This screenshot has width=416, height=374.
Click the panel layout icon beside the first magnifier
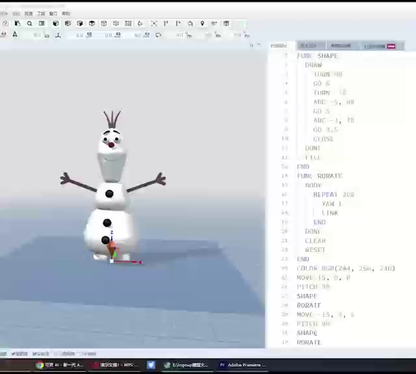pyautogui.click(x=42, y=23)
